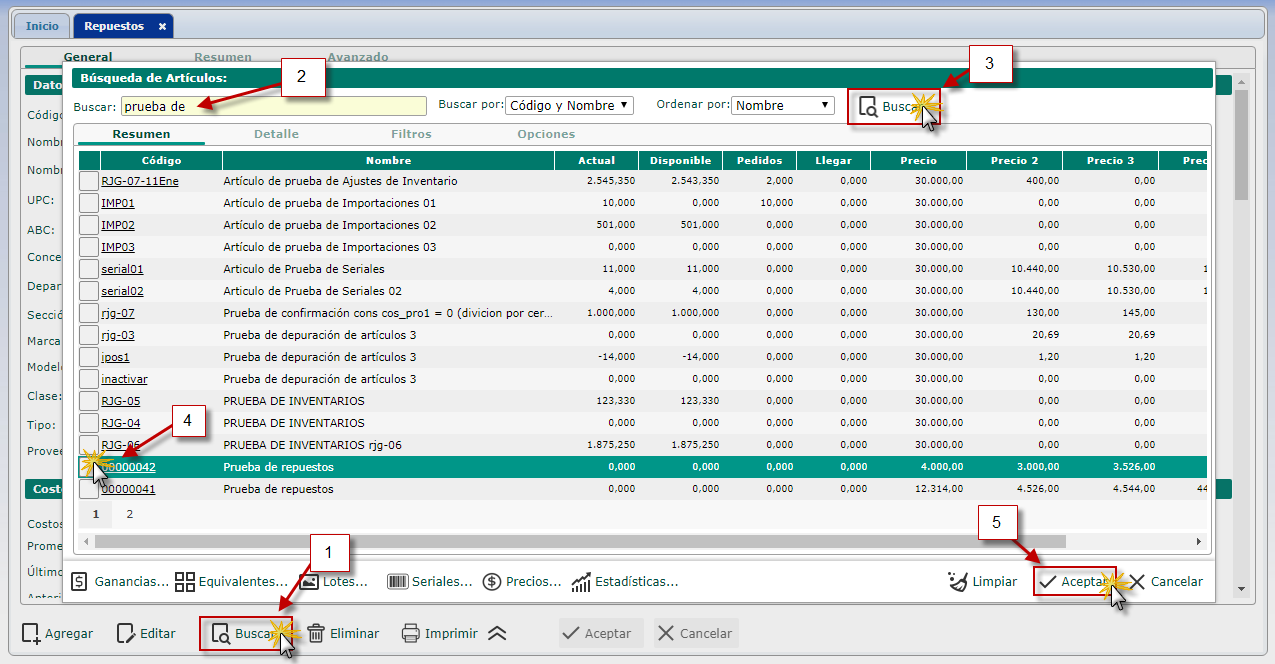Check the box for RJG-07-11Ene row
1275x664 pixels.
(x=89, y=181)
